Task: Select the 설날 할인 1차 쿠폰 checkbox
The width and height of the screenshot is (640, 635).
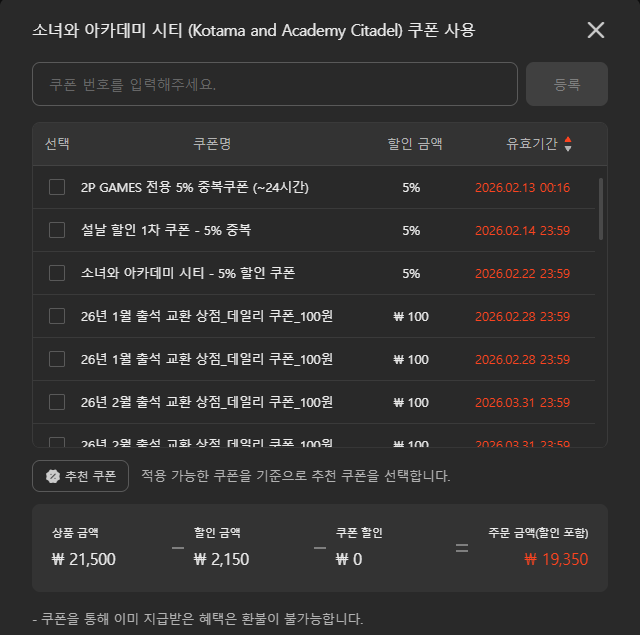Action: [57, 230]
